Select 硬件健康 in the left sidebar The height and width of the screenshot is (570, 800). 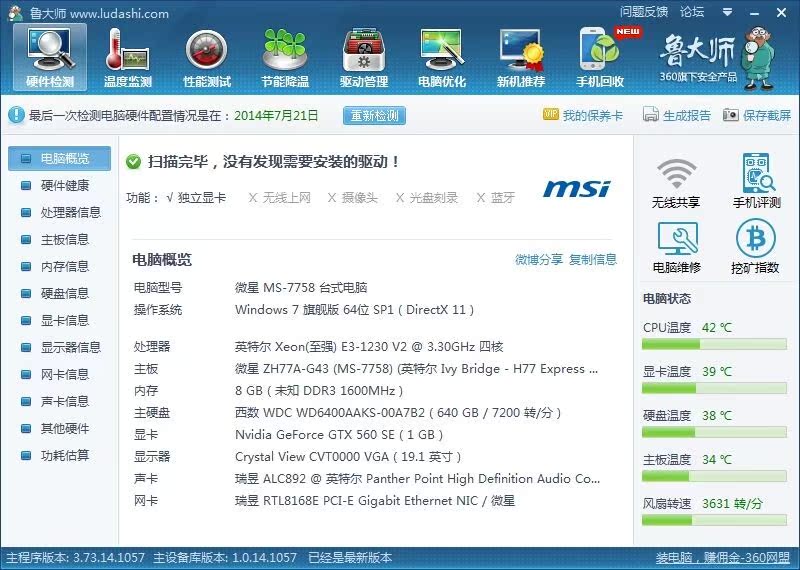64,185
